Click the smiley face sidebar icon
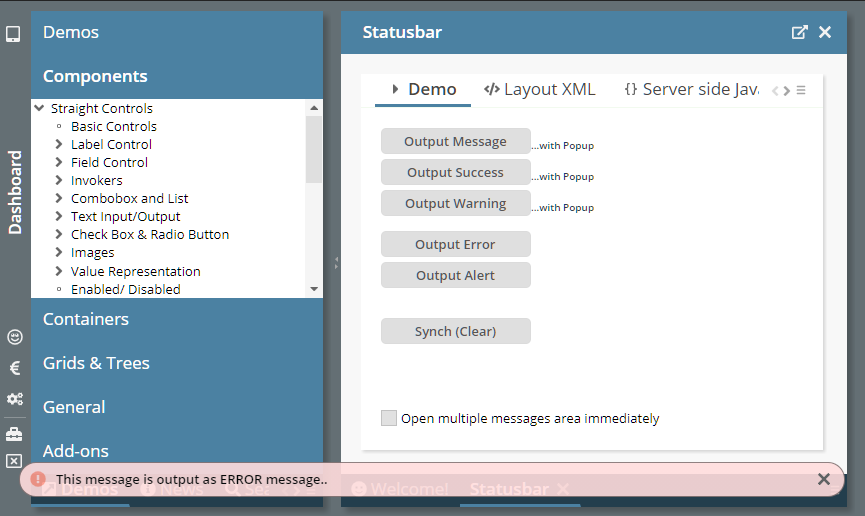865x516 pixels. 14,337
